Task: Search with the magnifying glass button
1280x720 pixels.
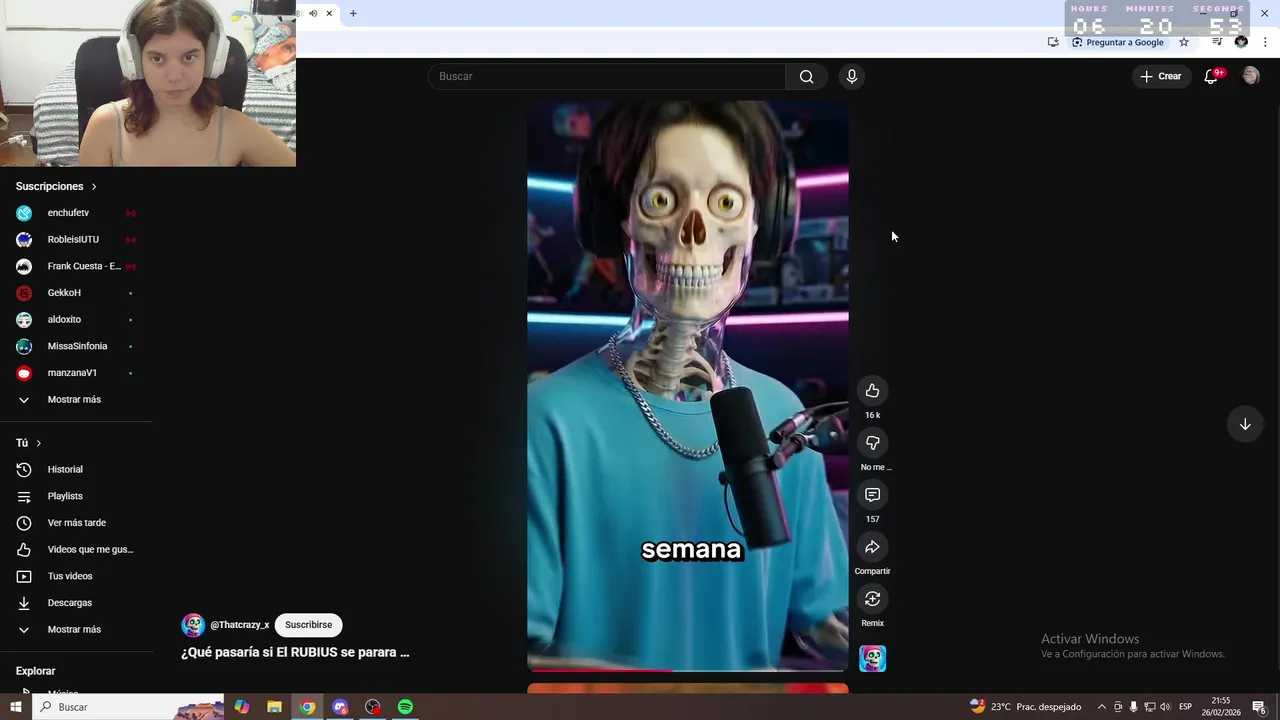Action: [x=806, y=76]
